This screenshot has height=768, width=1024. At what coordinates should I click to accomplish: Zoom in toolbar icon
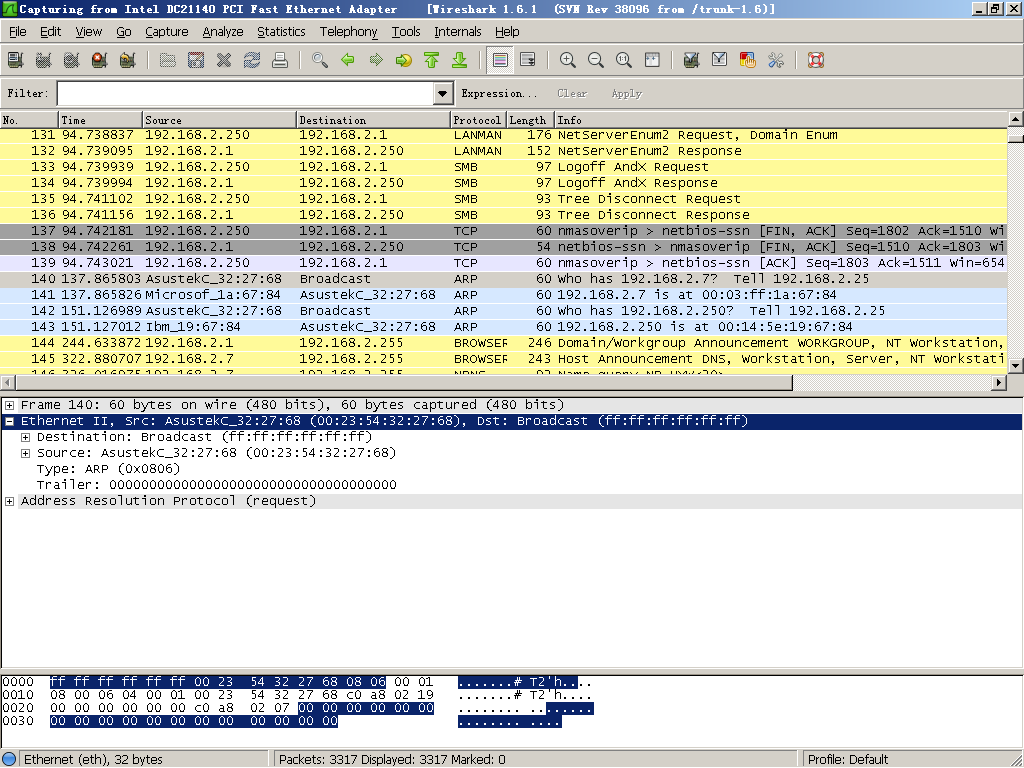[568, 60]
